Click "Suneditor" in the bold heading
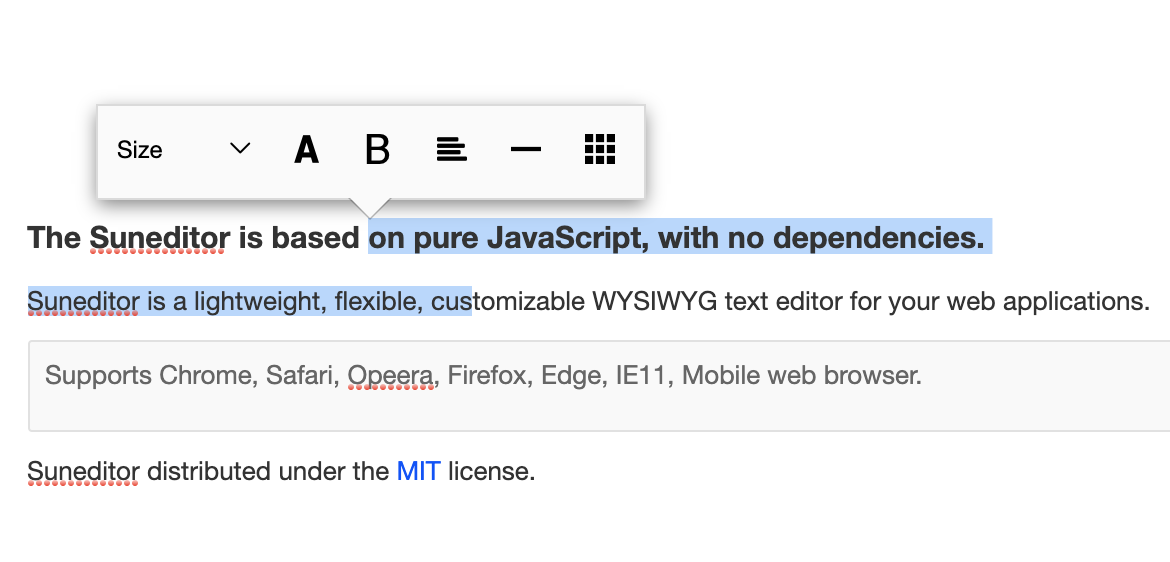 158,238
